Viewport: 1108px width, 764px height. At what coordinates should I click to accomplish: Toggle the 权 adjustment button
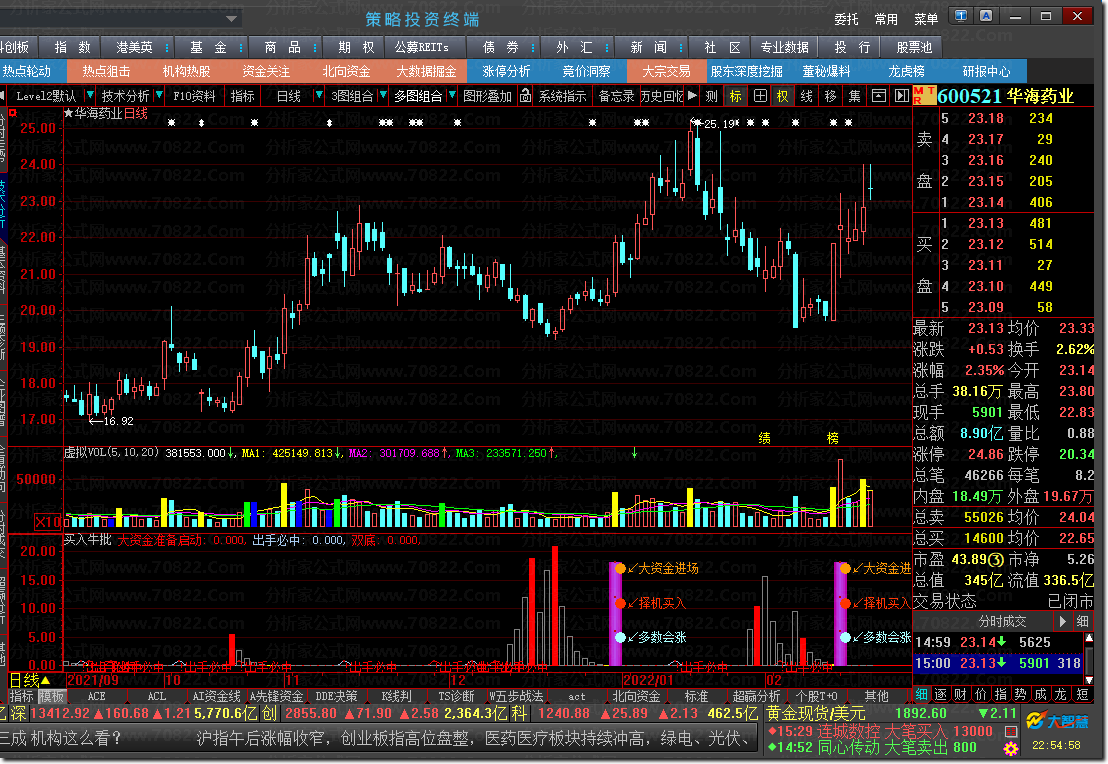[x=783, y=96]
